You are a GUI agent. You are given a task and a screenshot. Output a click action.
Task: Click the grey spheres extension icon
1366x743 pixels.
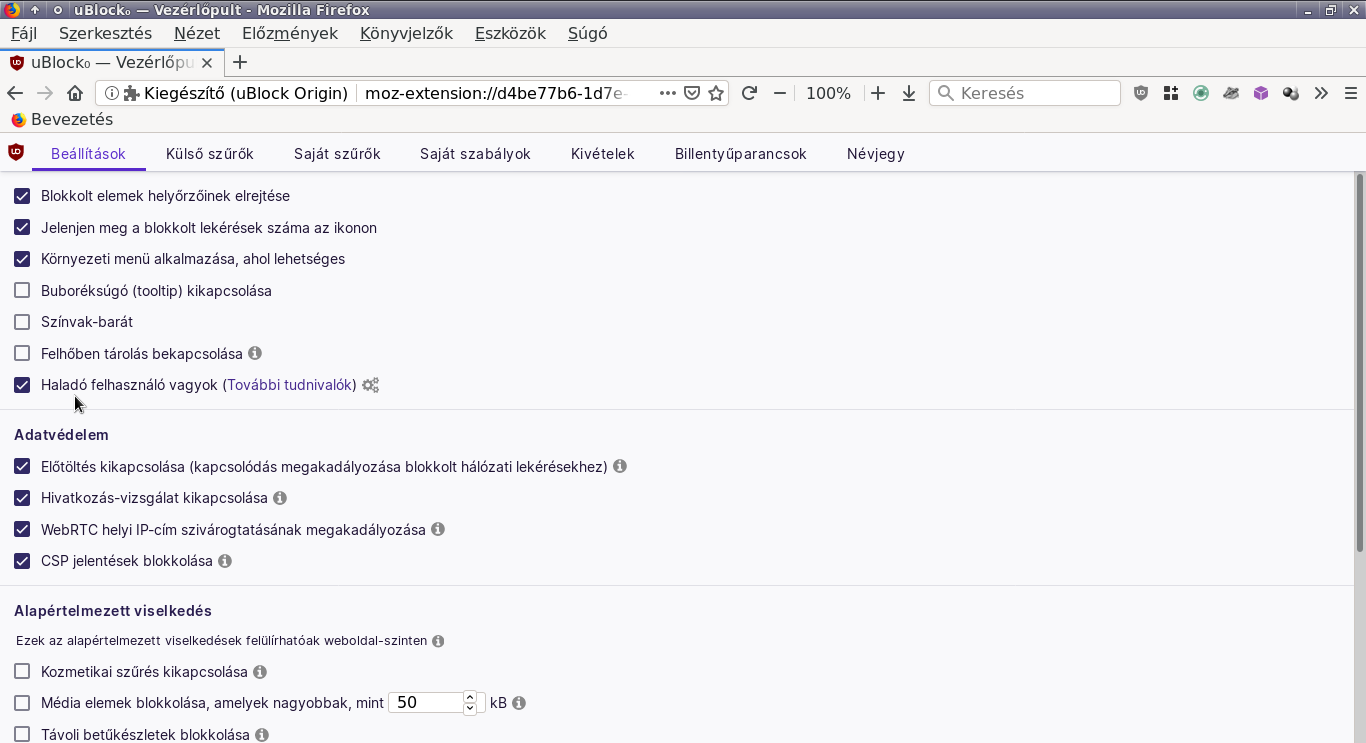[x=1291, y=93]
